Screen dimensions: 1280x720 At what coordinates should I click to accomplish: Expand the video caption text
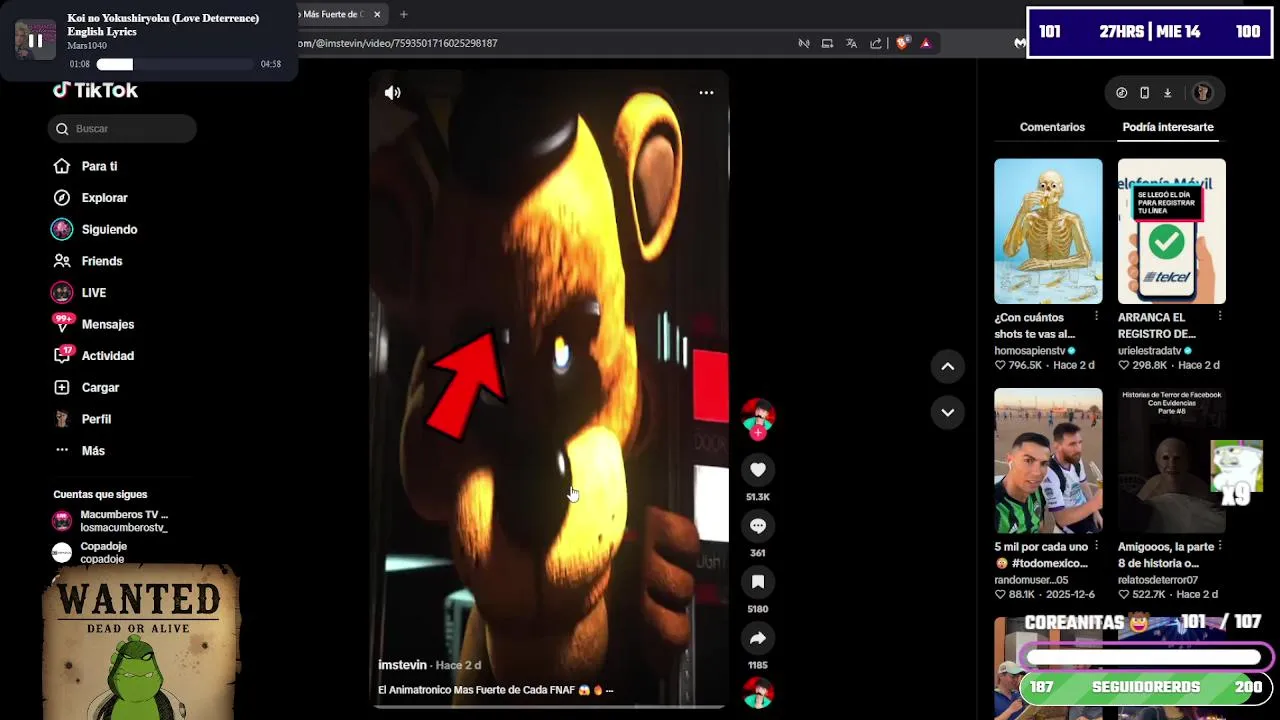point(609,690)
